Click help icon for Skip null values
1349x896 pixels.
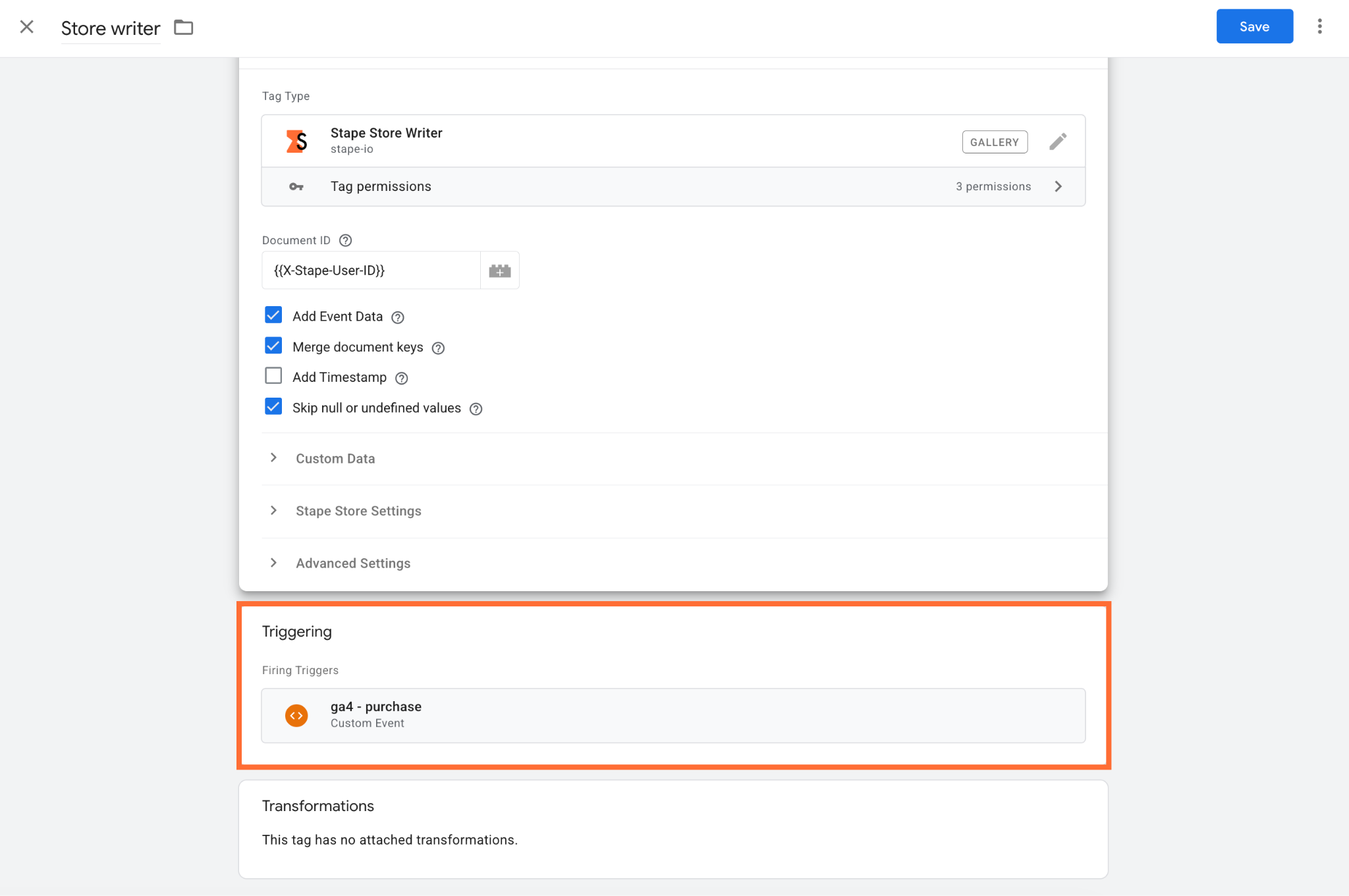pyautogui.click(x=476, y=409)
